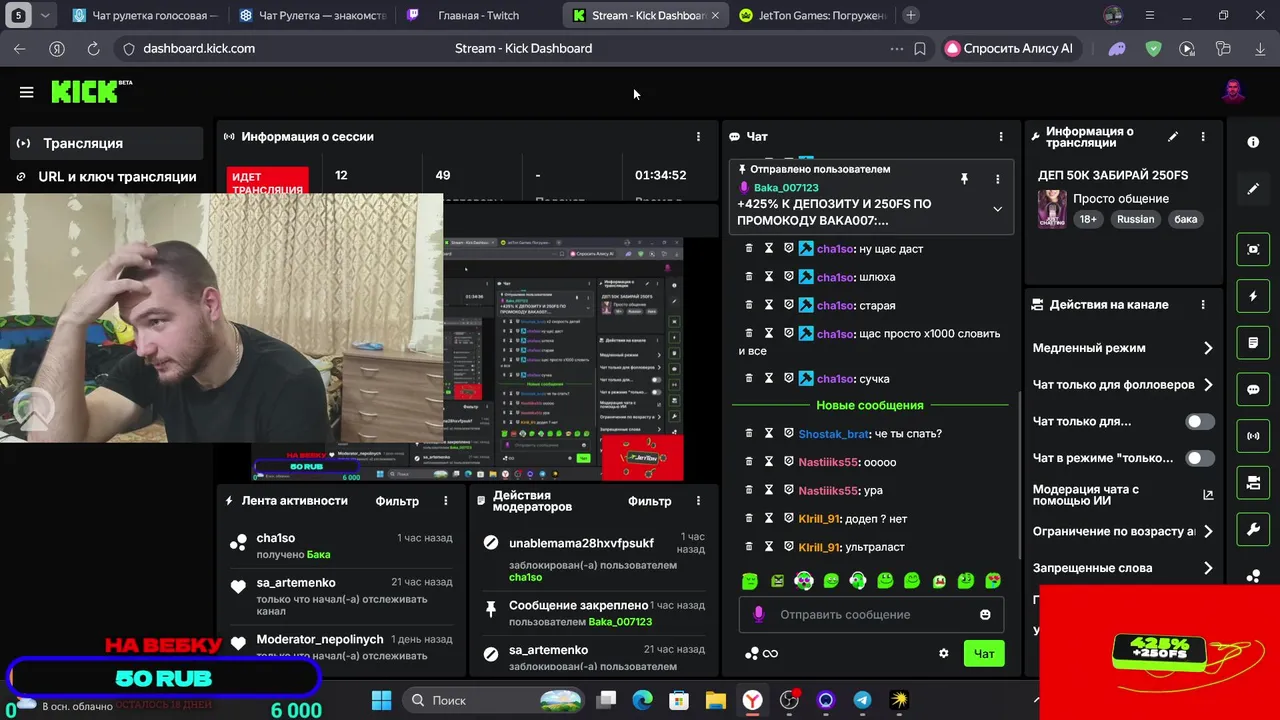
Task: Open 'URL и ключ трансляции' sidebar item
Action: [106, 177]
